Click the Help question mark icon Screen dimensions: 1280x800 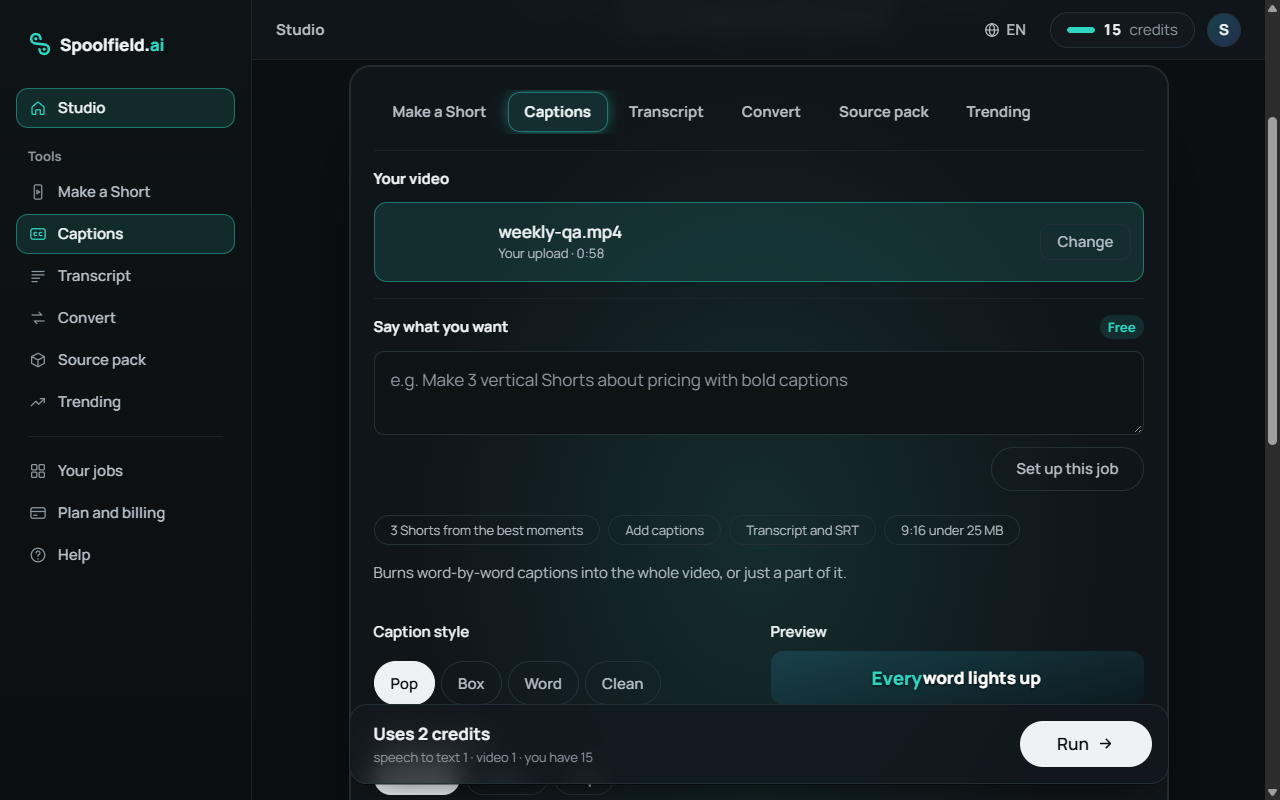38,555
